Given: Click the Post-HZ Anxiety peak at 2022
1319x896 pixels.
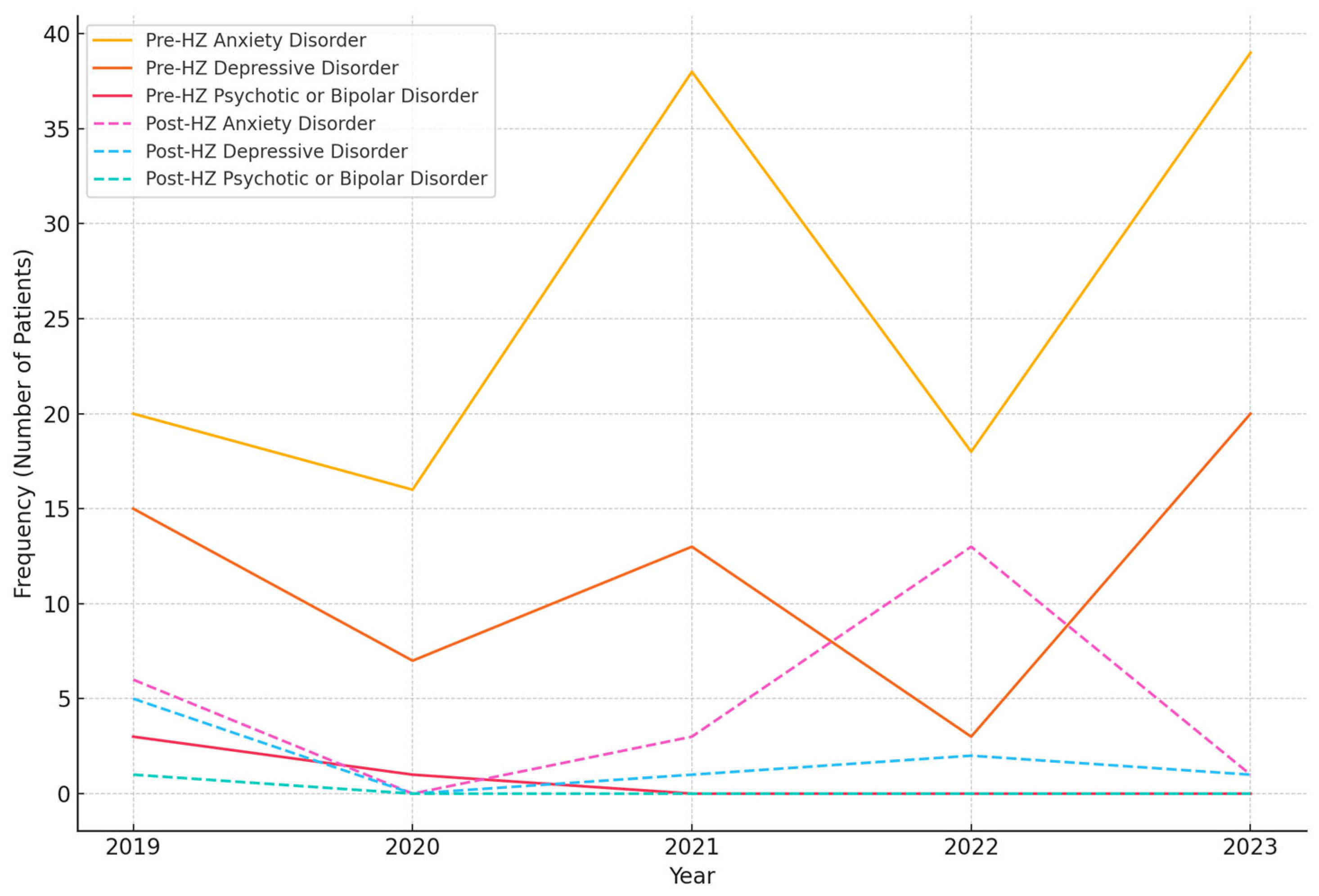Looking at the screenshot, I should pyautogui.click(x=971, y=547).
